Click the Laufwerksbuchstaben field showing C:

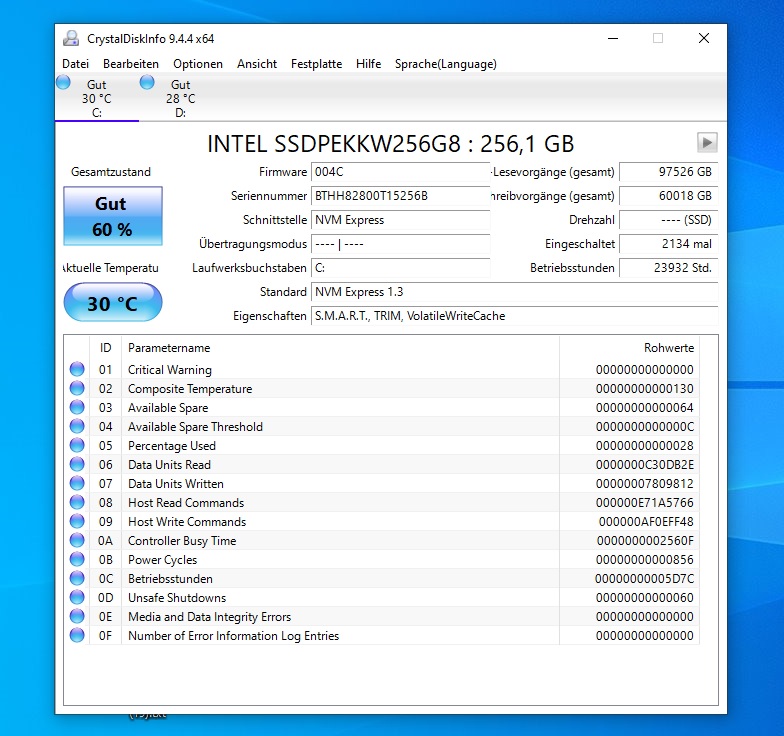[400, 268]
